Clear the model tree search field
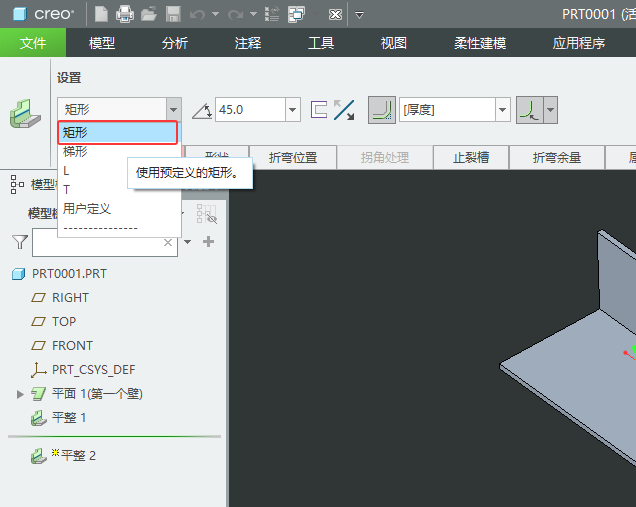This screenshot has height=507, width=636. click(x=168, y=243)
